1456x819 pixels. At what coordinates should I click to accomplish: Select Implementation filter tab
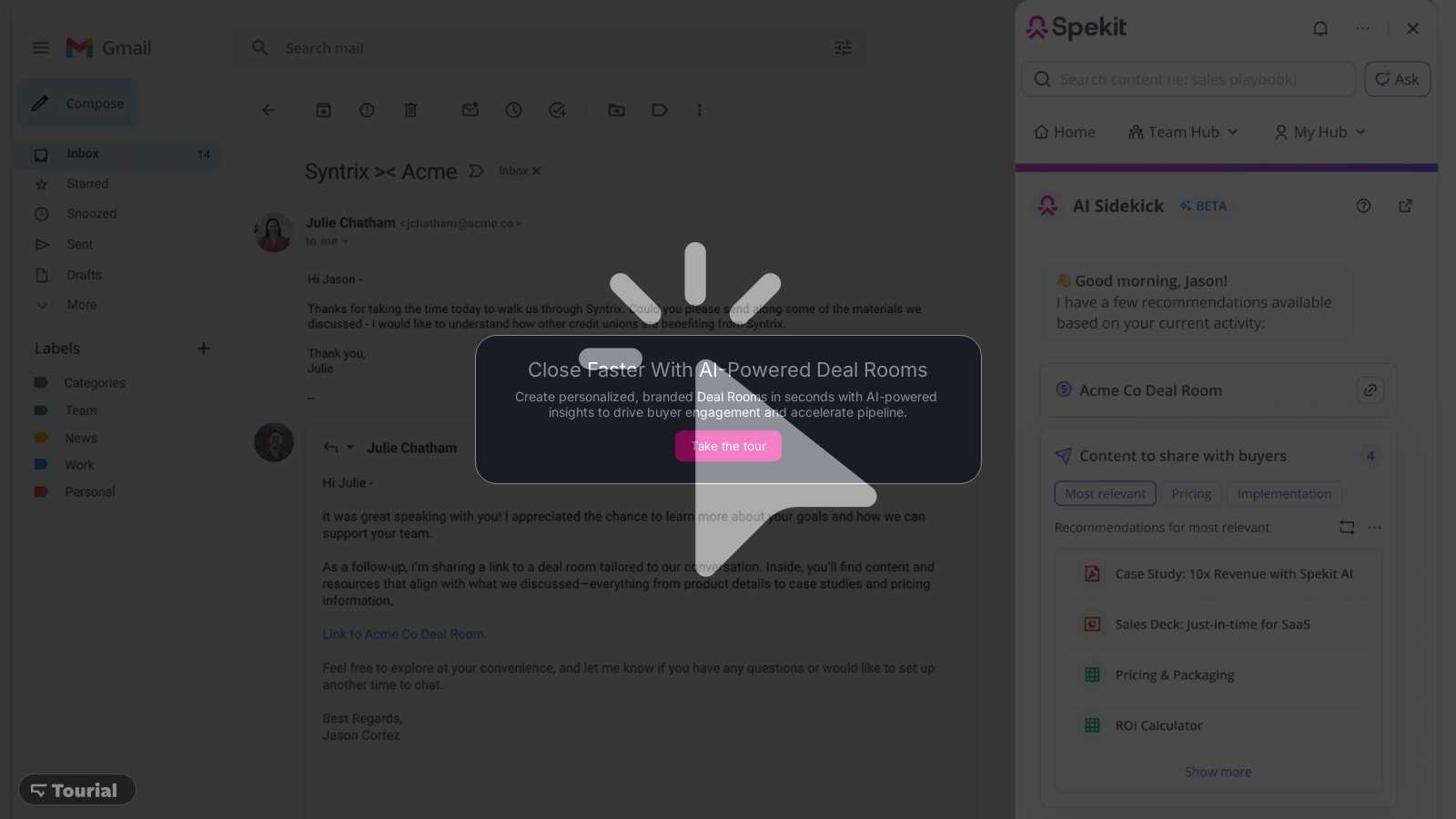1284,493
